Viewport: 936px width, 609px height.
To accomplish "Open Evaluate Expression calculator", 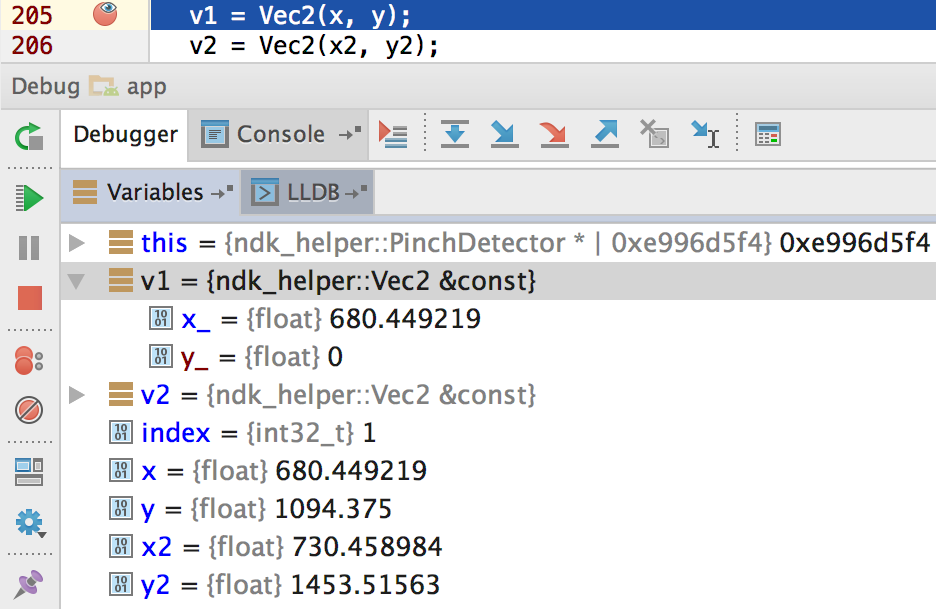I will point(768,134).
